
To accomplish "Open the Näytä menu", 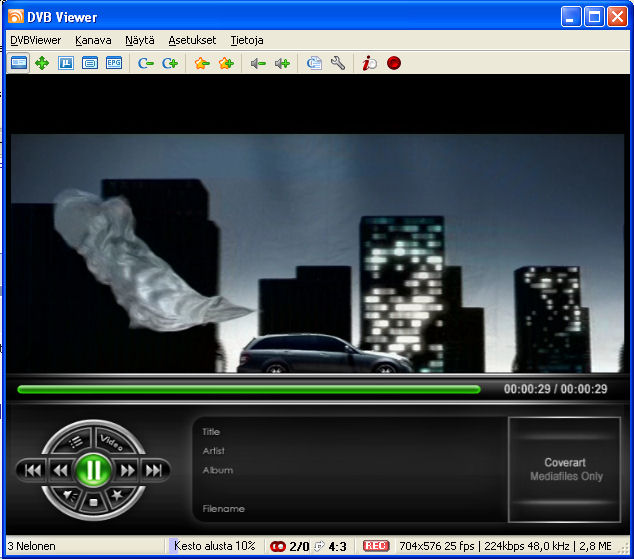I will (140, 40).
